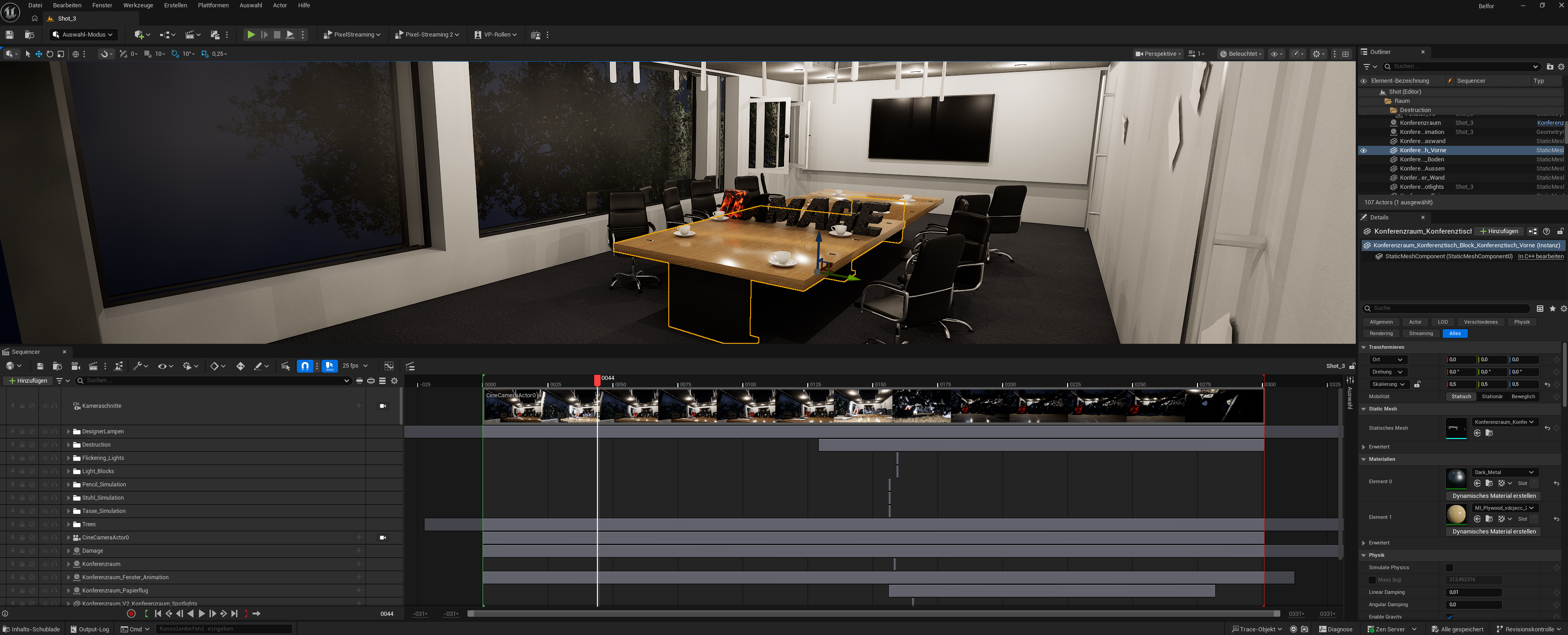1568x635 pixels.
Task: Set mobility to Beweglich
Action: click(1522, 396)
